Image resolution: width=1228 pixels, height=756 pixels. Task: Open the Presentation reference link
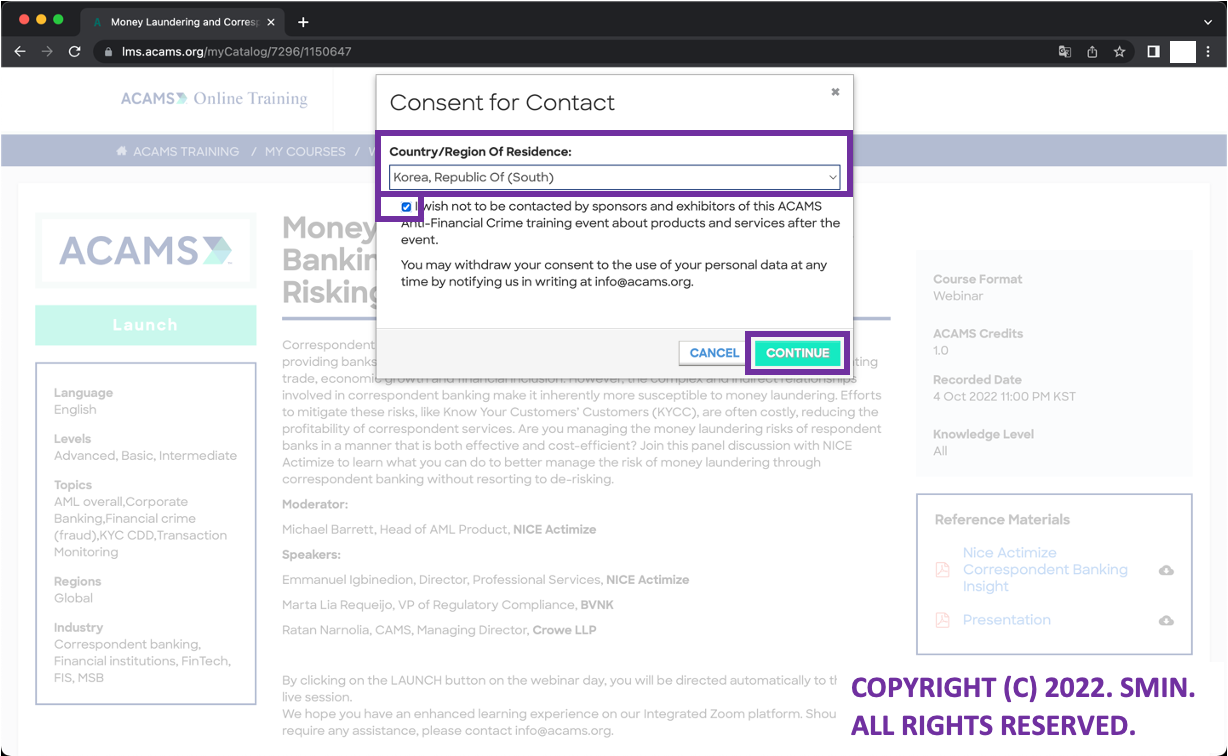tap(1006, 620)
